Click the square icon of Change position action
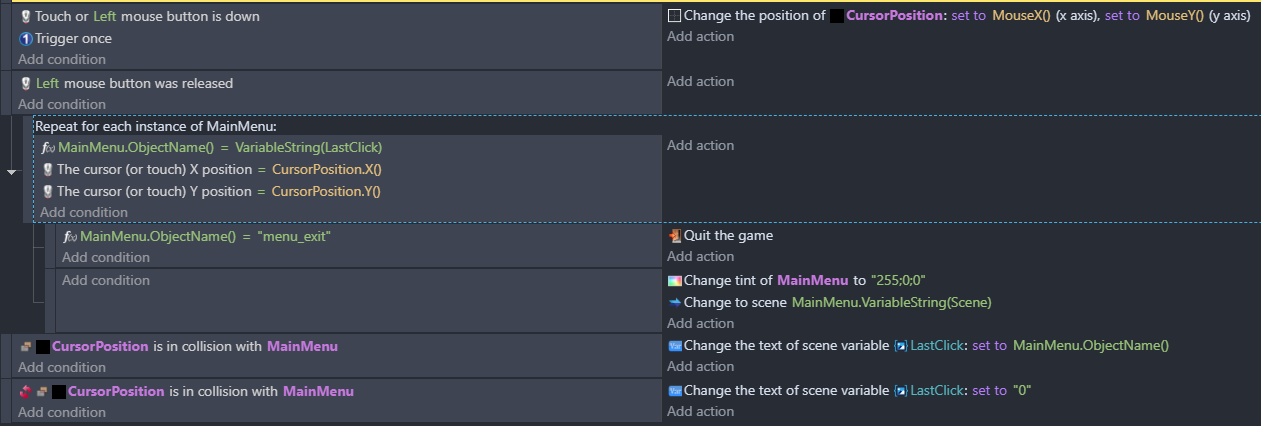This screenshot has height=426, width=1261. coord(675,16)
